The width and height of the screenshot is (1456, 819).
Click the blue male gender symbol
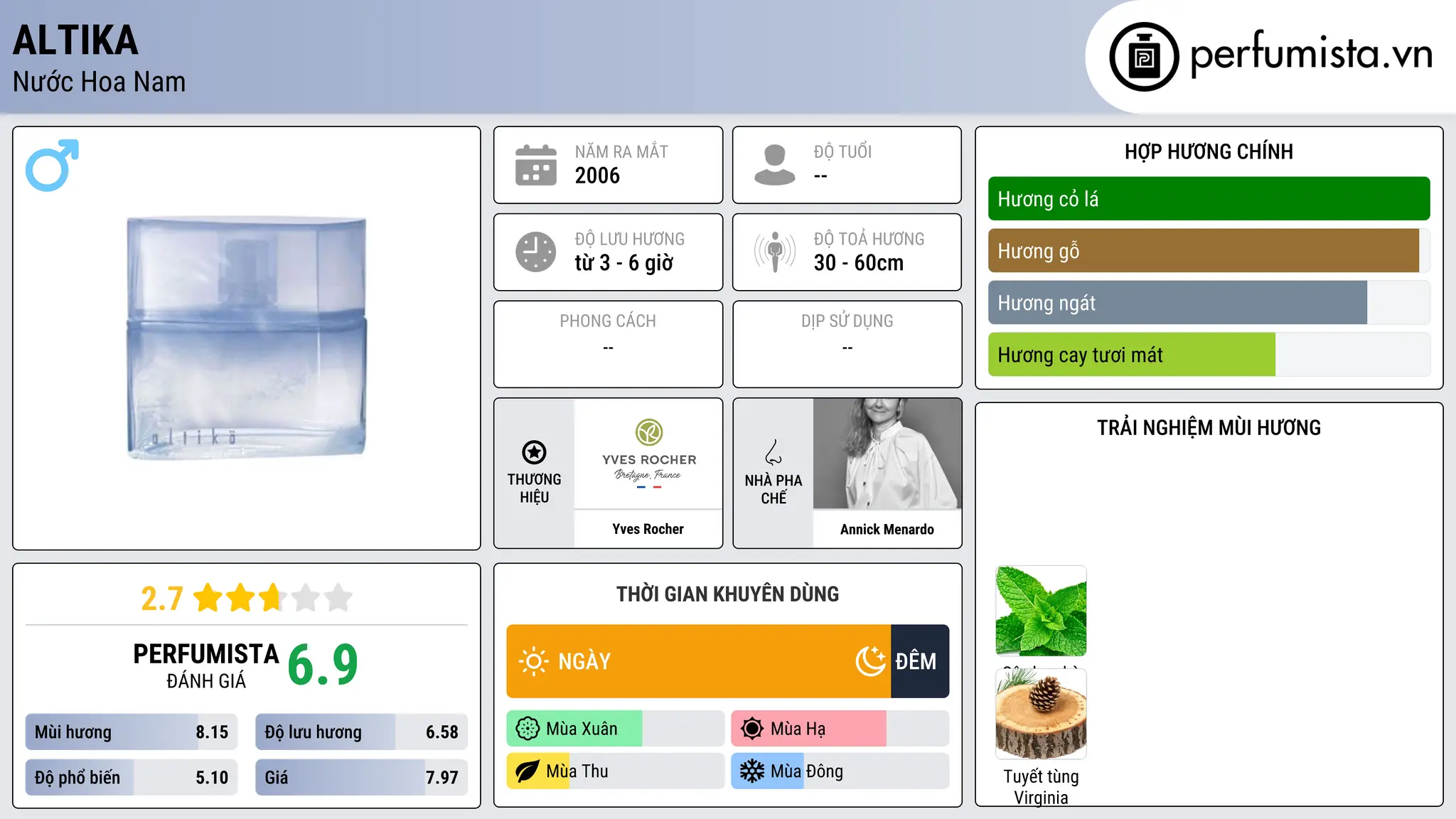[x=52, y=165]
